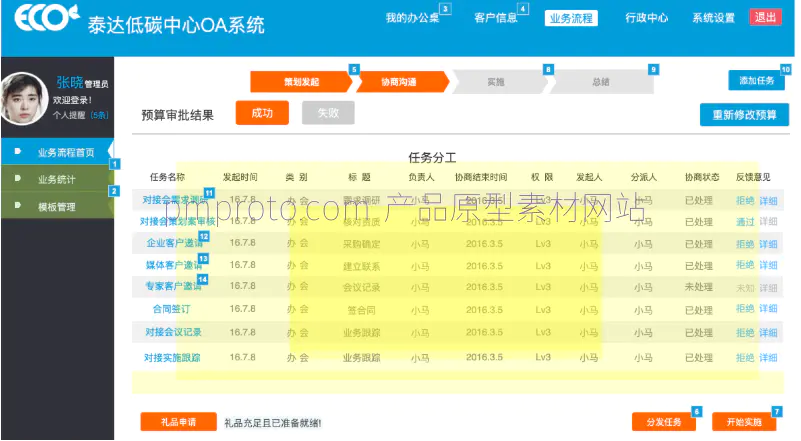Select the 策划发起 process step
This screenshot has height=441, width=801.
point(301,82)
